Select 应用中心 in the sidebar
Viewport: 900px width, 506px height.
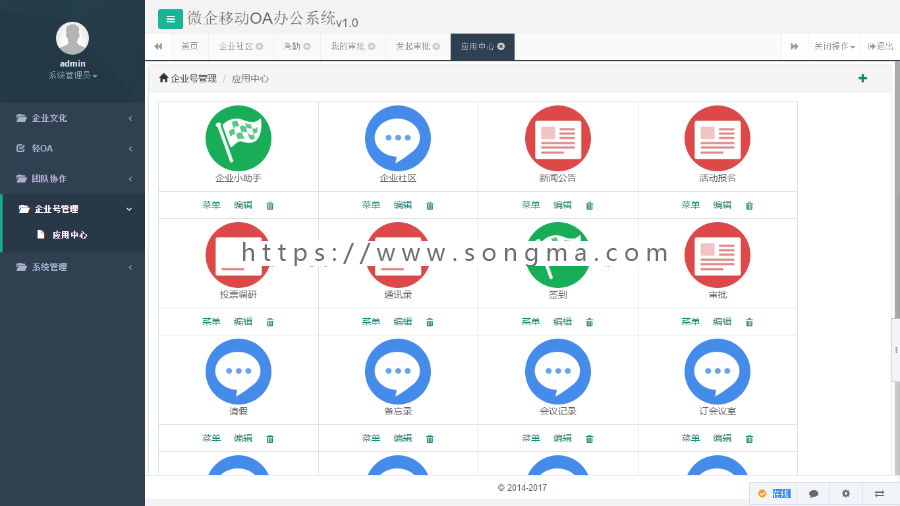[x=69, y=235]
